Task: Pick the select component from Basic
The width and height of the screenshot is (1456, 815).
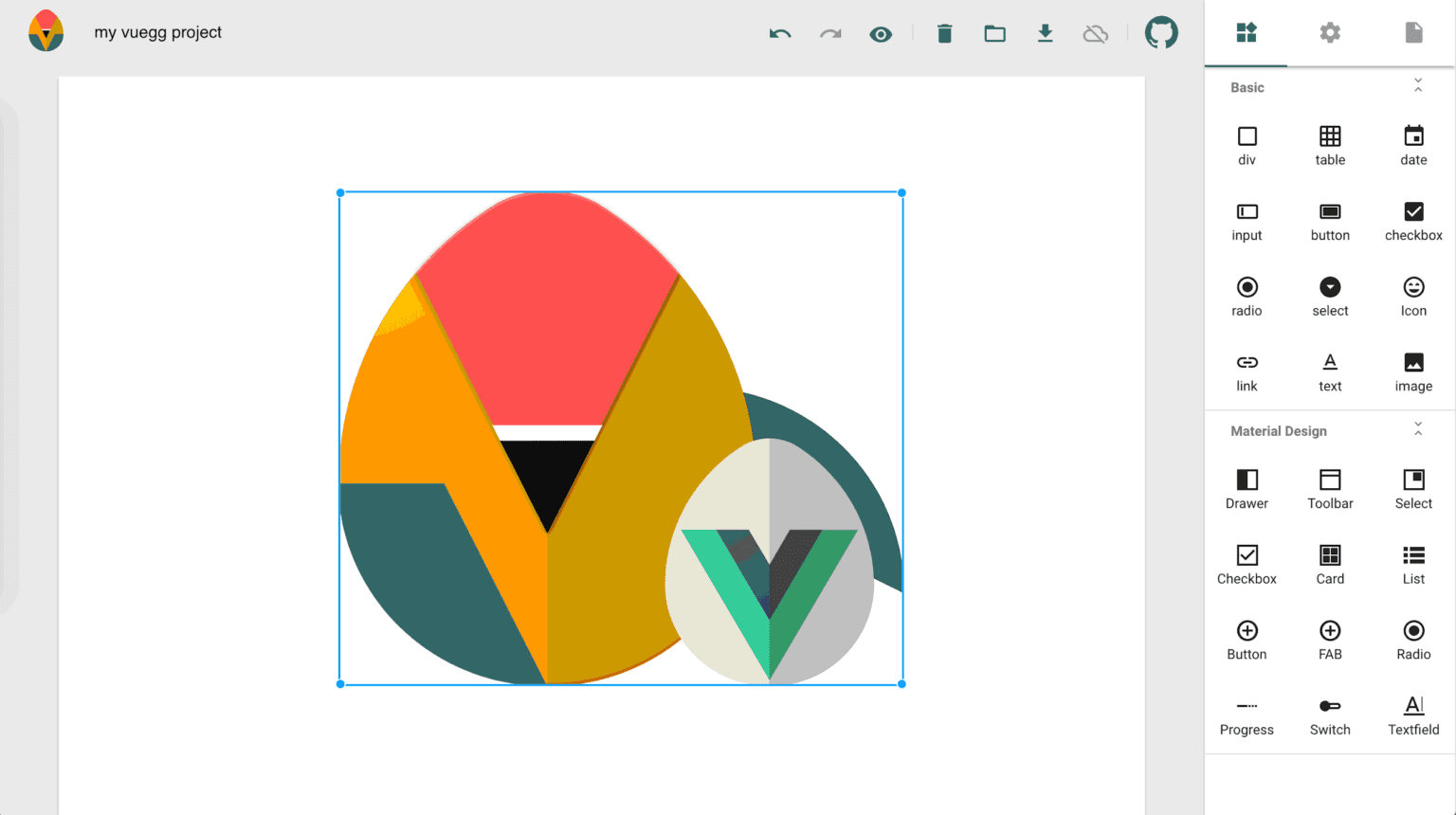Action: (x=1330, y=296)
